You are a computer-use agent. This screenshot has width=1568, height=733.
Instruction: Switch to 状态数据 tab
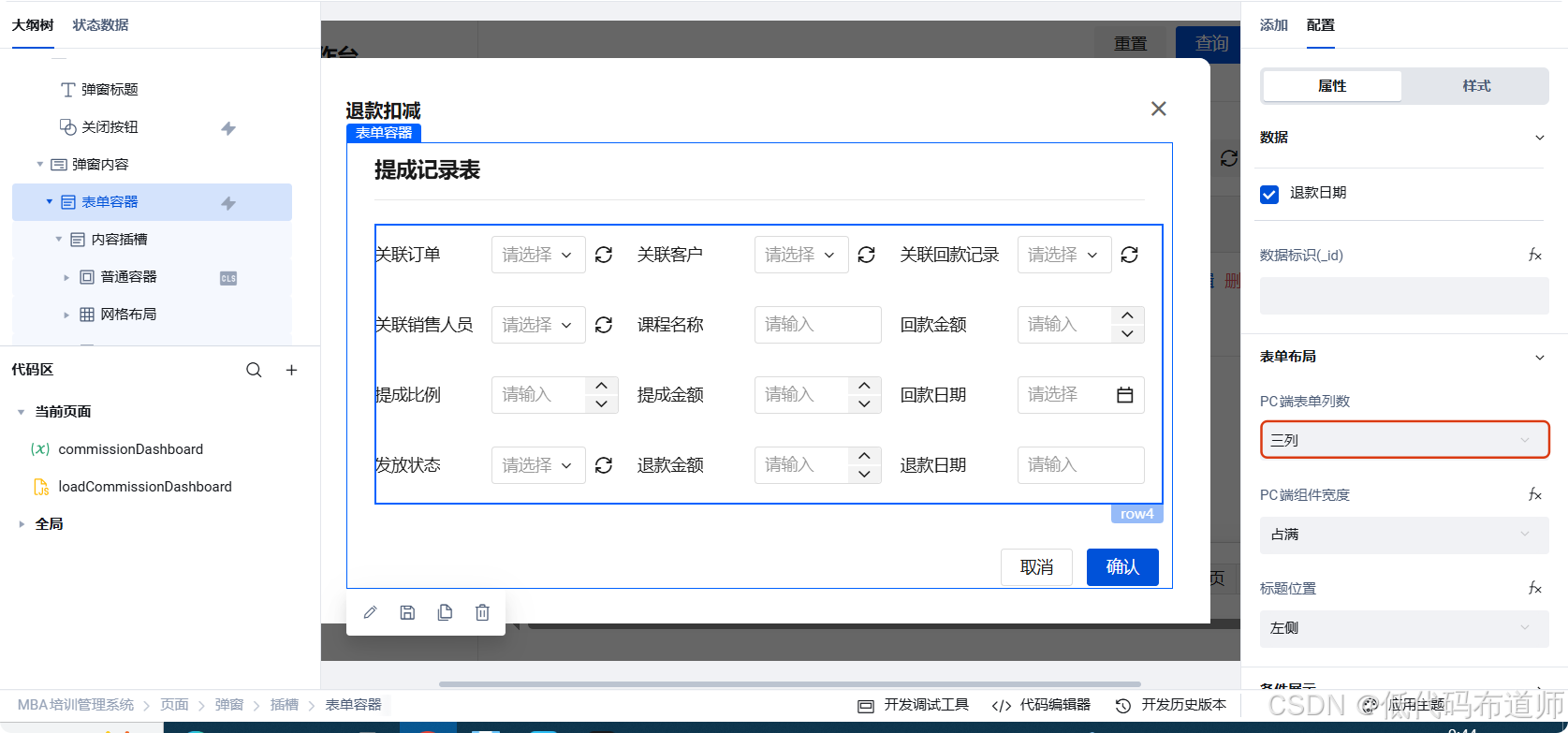[101, 25]
